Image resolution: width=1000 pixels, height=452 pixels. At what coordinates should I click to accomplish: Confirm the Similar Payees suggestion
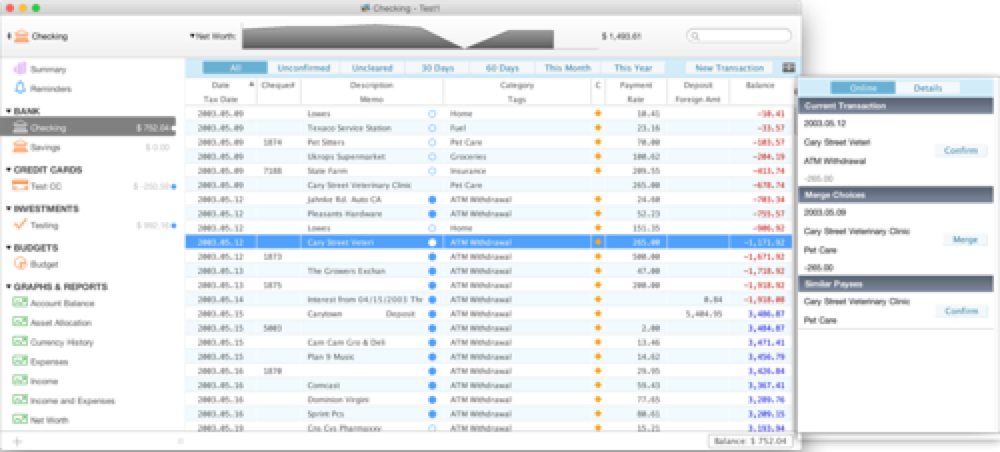pos(961,311)
